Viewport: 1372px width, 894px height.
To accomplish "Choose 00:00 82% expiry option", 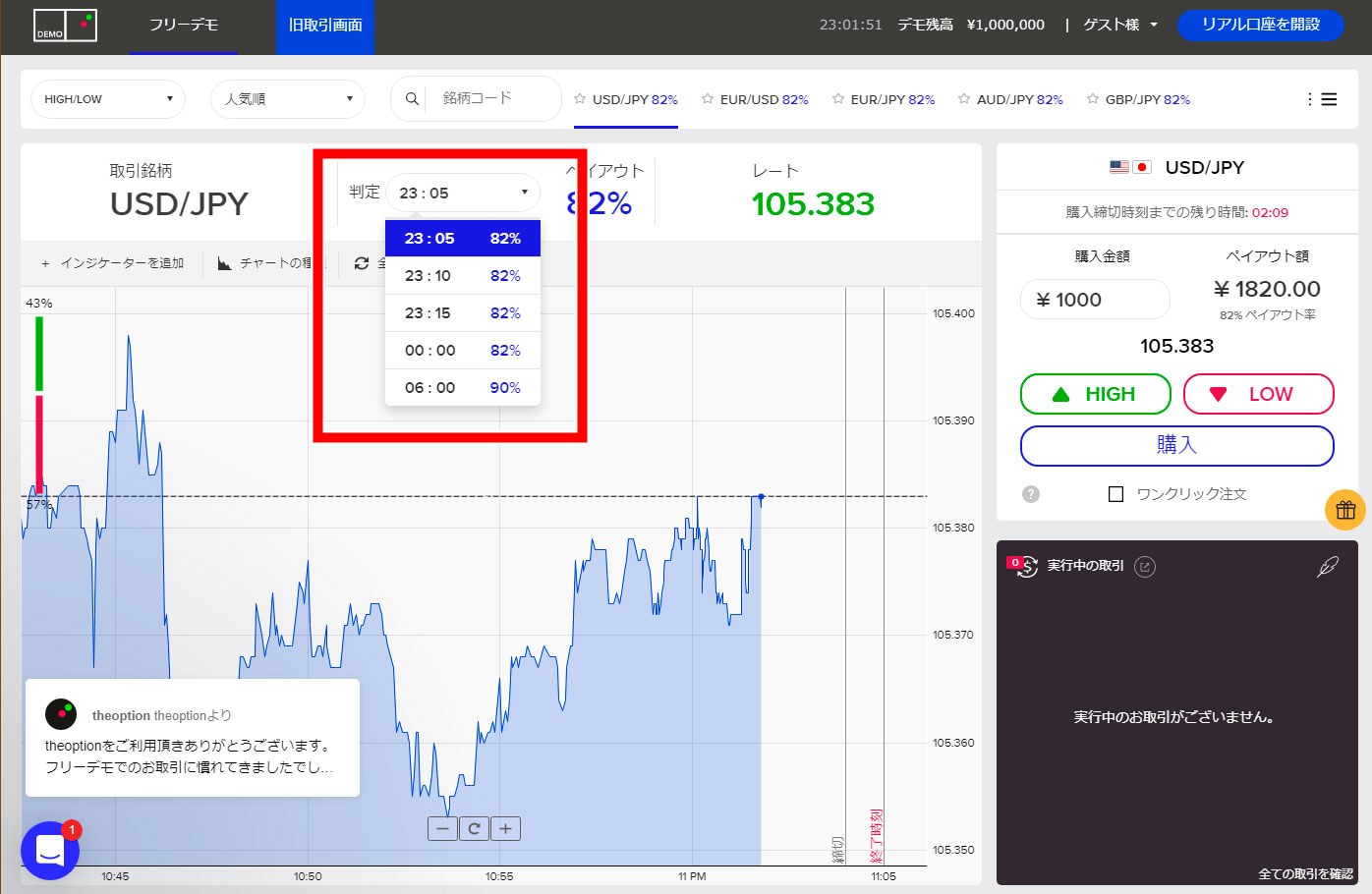I will pyautogui.click(x=463, y=350).
